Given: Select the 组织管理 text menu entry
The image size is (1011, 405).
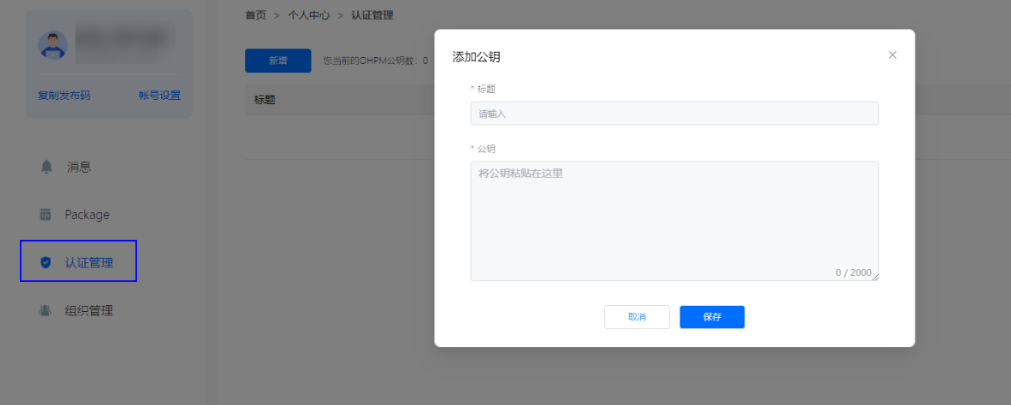Looking at the screenshot, I should coord(89,311).
